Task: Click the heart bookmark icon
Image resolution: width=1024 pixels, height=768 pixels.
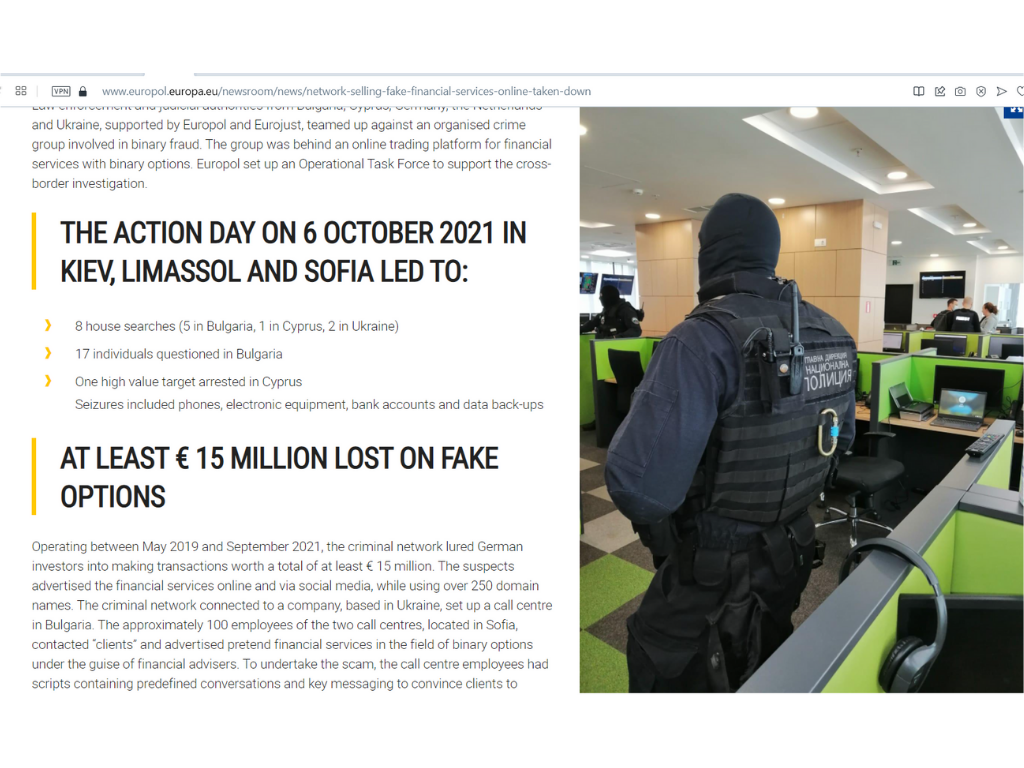Action: coord(1020,91)
